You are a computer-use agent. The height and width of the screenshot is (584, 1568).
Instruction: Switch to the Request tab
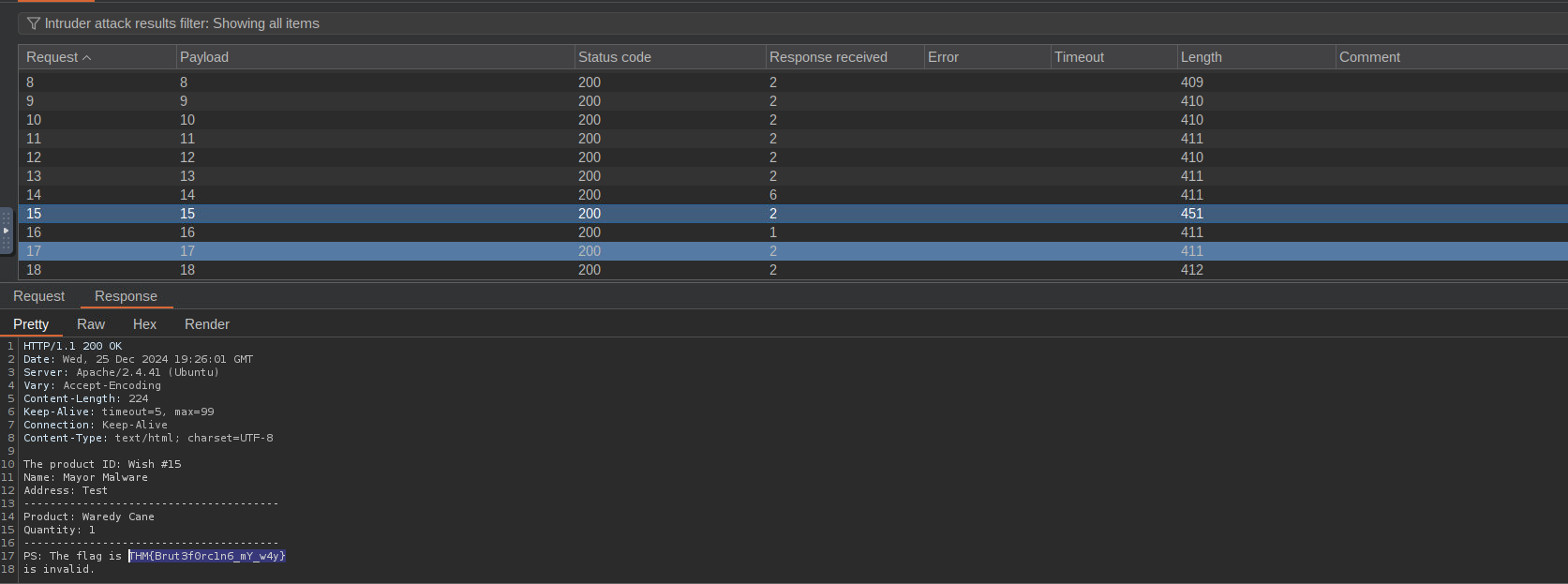click(38, 296)
